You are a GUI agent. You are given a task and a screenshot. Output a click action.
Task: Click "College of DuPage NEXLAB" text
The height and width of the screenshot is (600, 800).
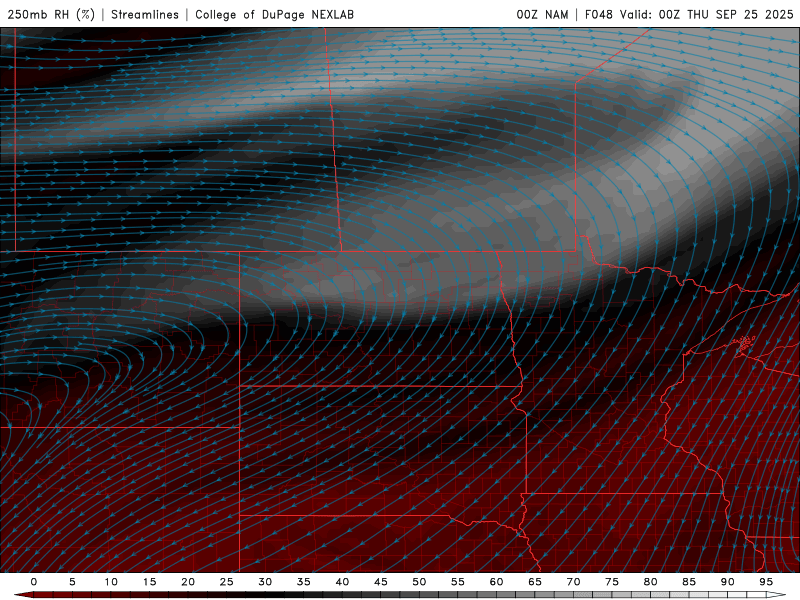pyautogui.click(x=274, y=14)
